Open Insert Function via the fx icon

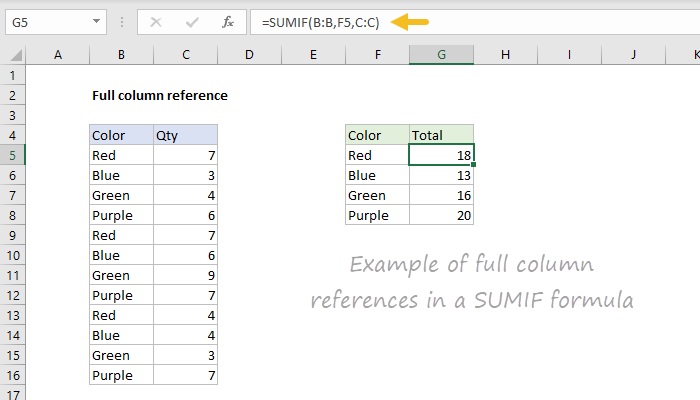pyautogui.click(x=228, y=21)
